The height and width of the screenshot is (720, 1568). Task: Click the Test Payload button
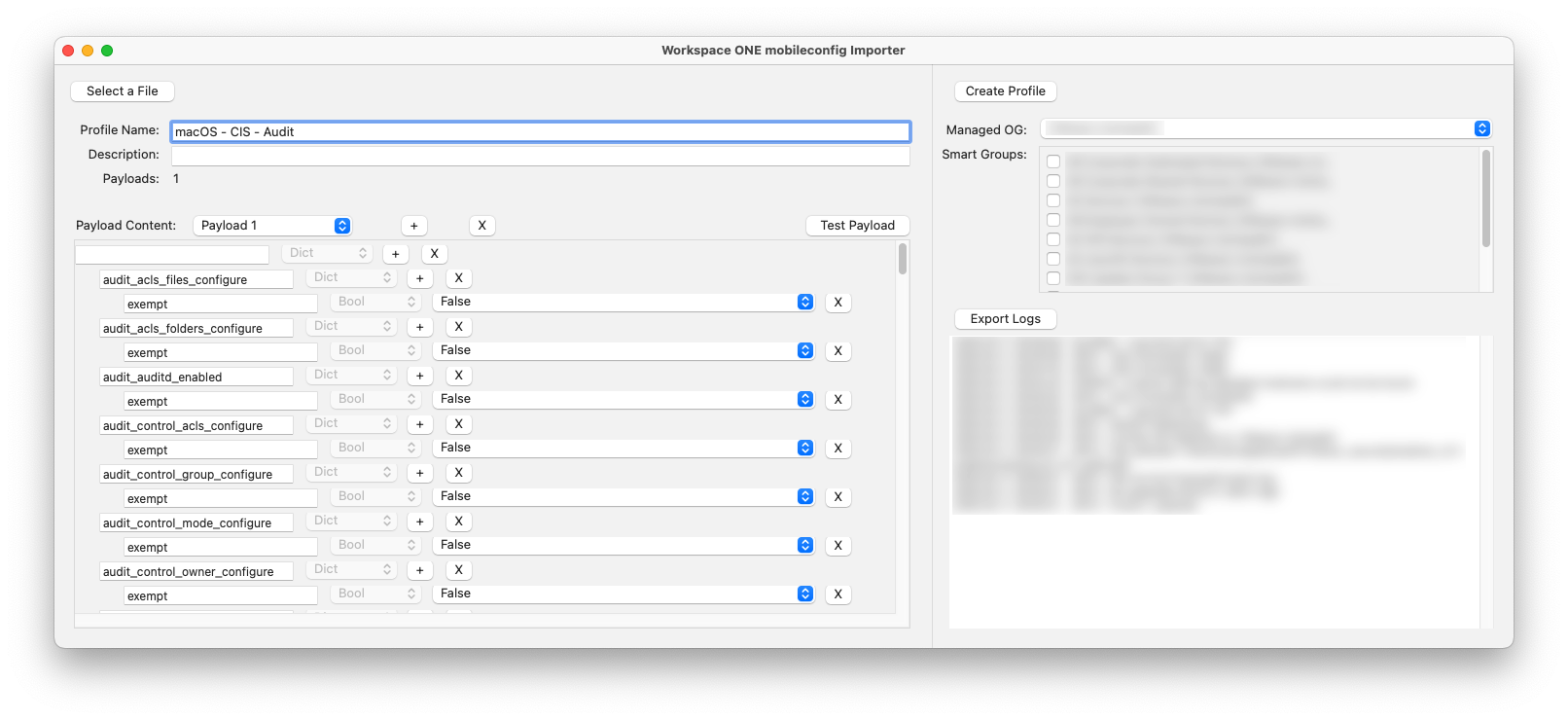[x=857, y=226]
